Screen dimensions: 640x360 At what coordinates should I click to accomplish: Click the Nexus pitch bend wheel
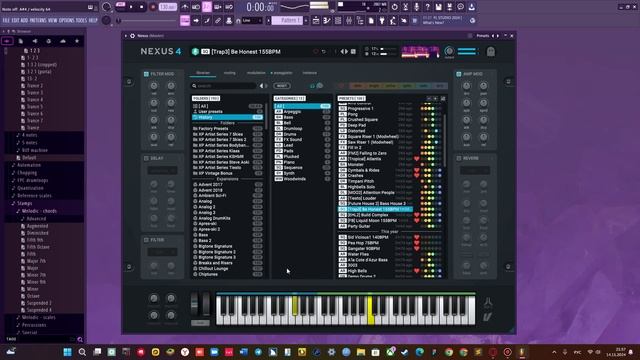tap(195, 304)
